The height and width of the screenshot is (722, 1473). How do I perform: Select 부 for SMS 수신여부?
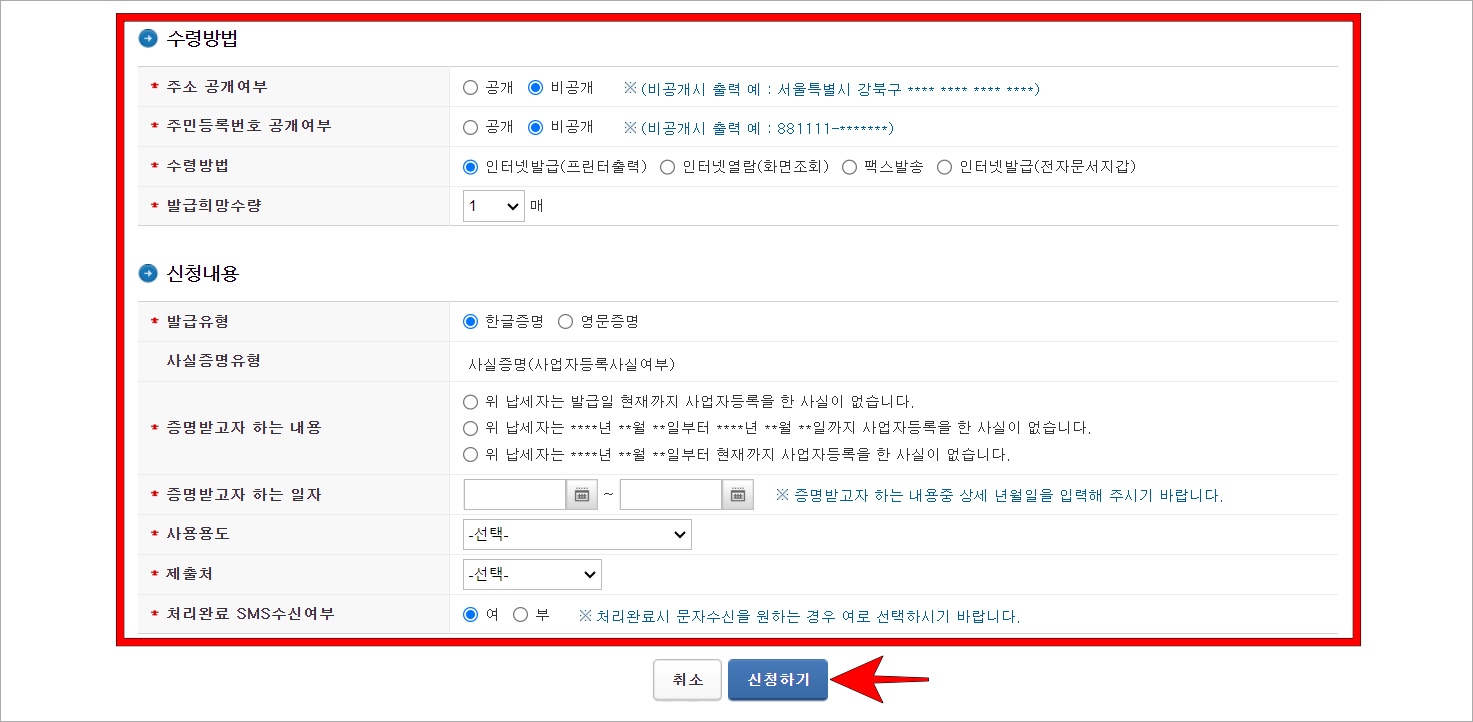tap(520, 615)
